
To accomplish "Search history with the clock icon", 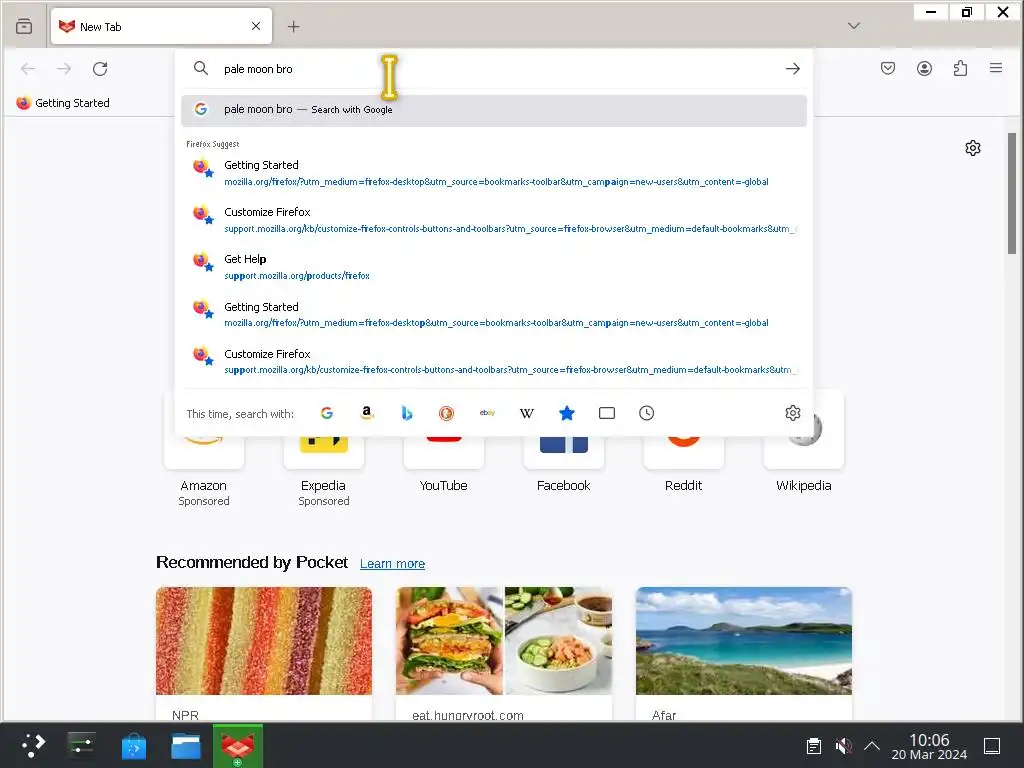I will (x=647, y=413).
